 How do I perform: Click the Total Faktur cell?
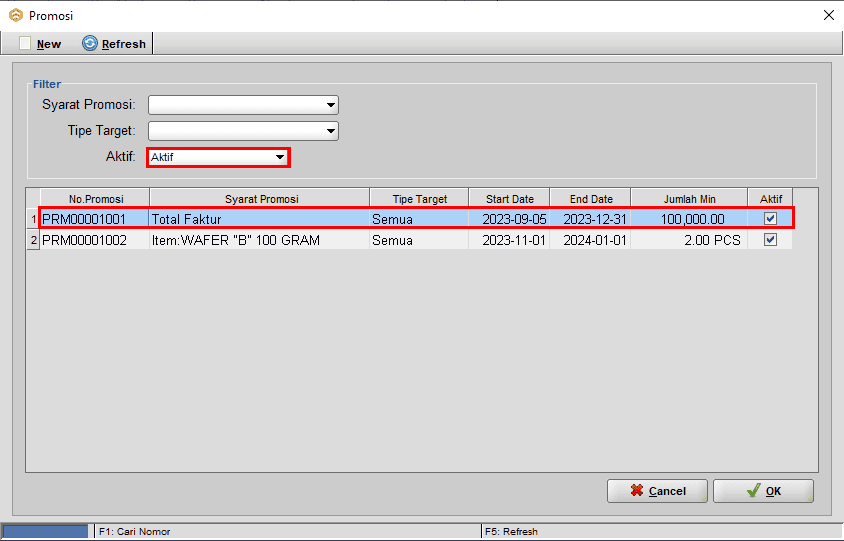259,219
